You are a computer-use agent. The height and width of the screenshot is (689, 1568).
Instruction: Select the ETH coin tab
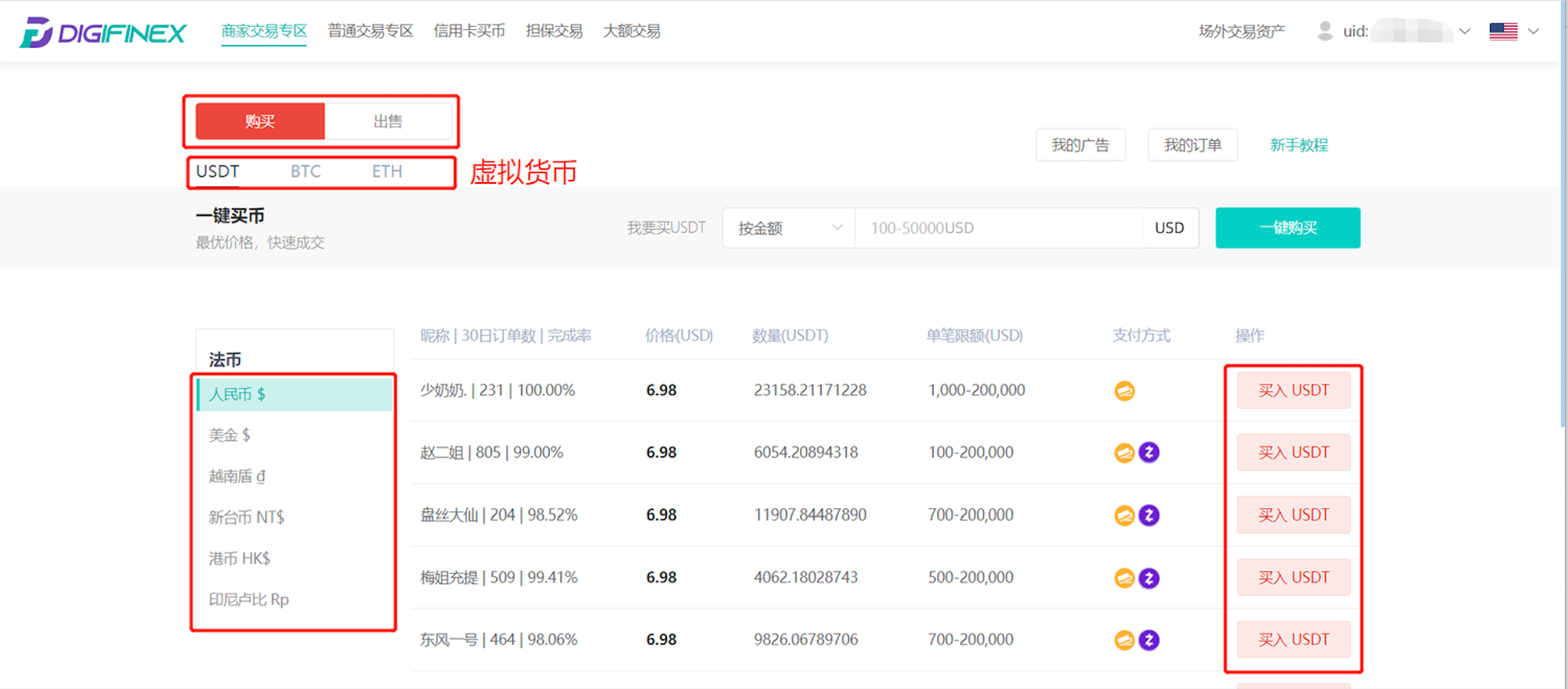[x=387, y=171]
